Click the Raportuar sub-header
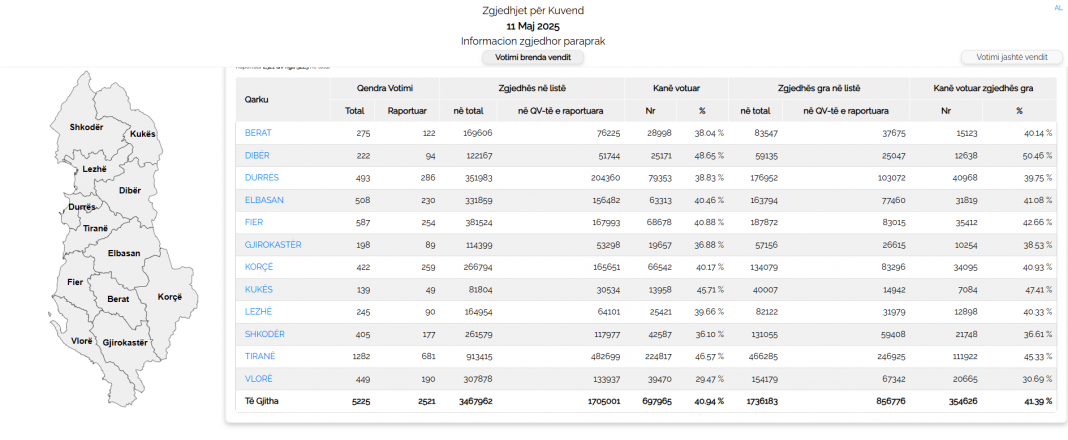The image size is (1068, 440). click(407, 111)
